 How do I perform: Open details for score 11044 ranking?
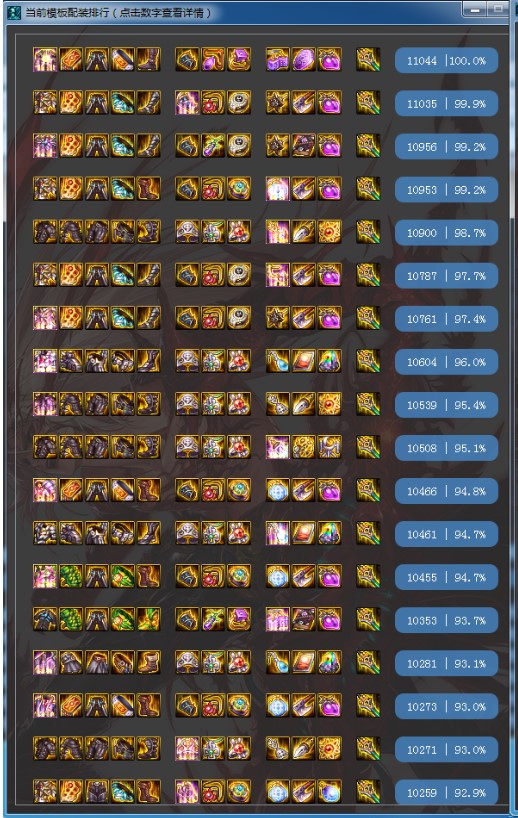click(446, 61)
